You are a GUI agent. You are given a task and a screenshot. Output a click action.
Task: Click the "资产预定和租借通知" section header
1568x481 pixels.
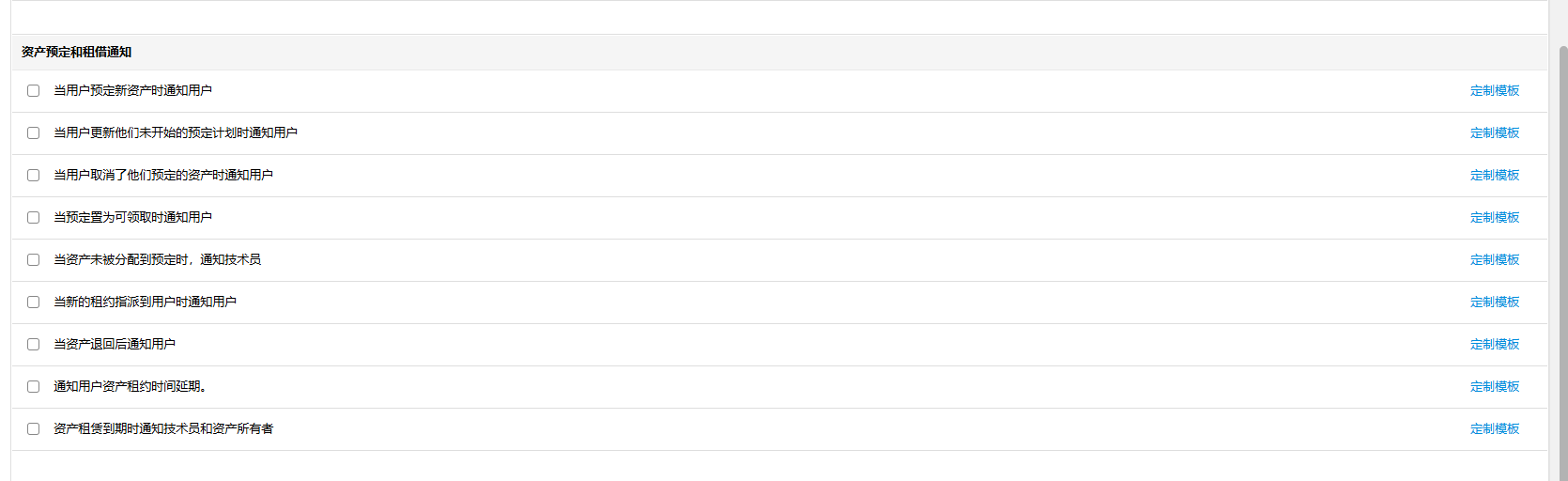pyautogui.click(x=77, y=53)
